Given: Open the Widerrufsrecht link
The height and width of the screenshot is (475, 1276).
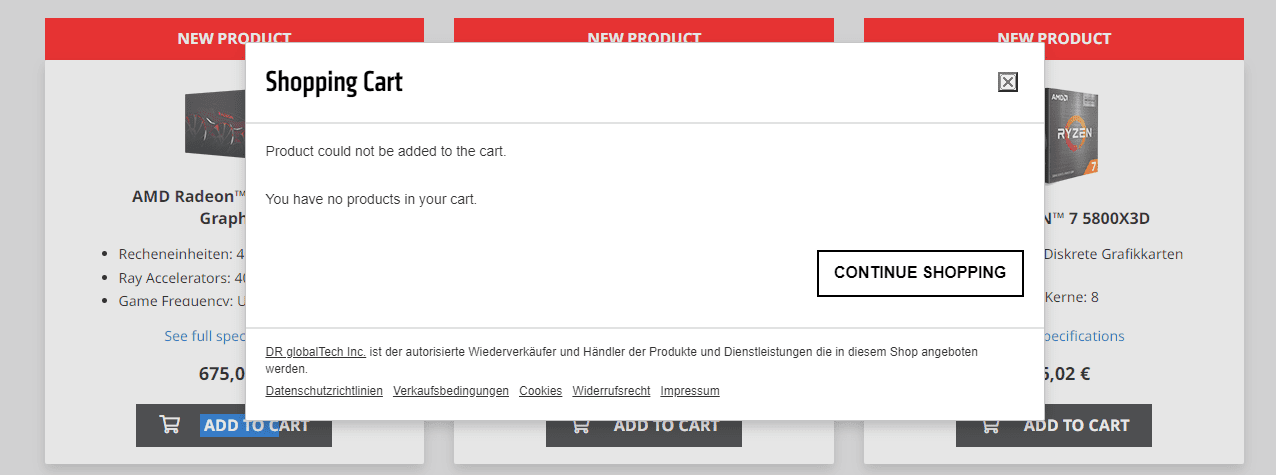Looking at the screenshot, I should click(x=611, y=391).
